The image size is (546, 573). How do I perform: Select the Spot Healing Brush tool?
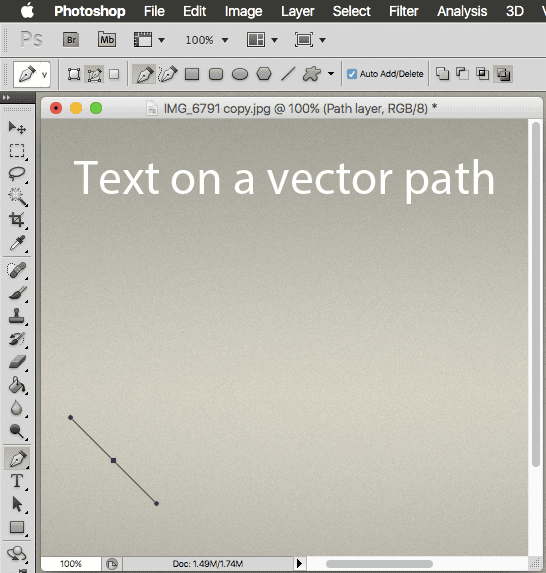point(17,270)
